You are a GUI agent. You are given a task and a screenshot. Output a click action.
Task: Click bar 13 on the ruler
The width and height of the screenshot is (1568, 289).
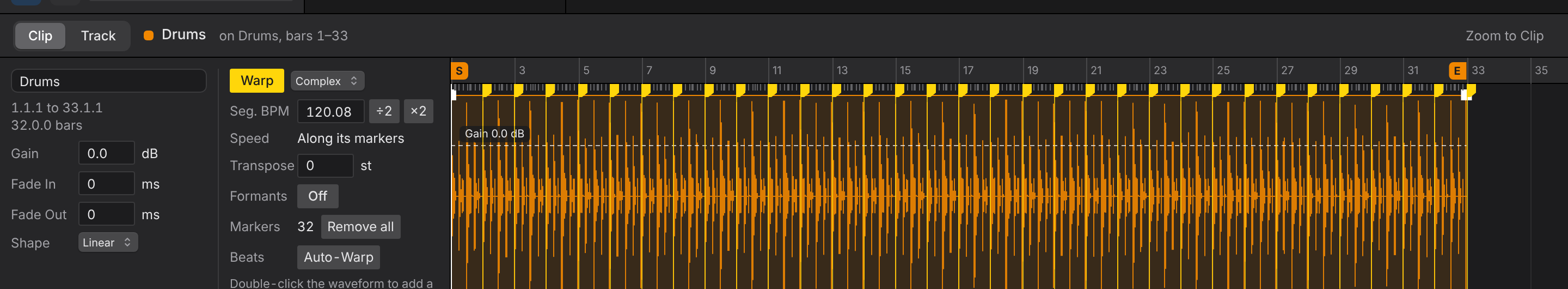pyautogui.click(x=842, y=70)
